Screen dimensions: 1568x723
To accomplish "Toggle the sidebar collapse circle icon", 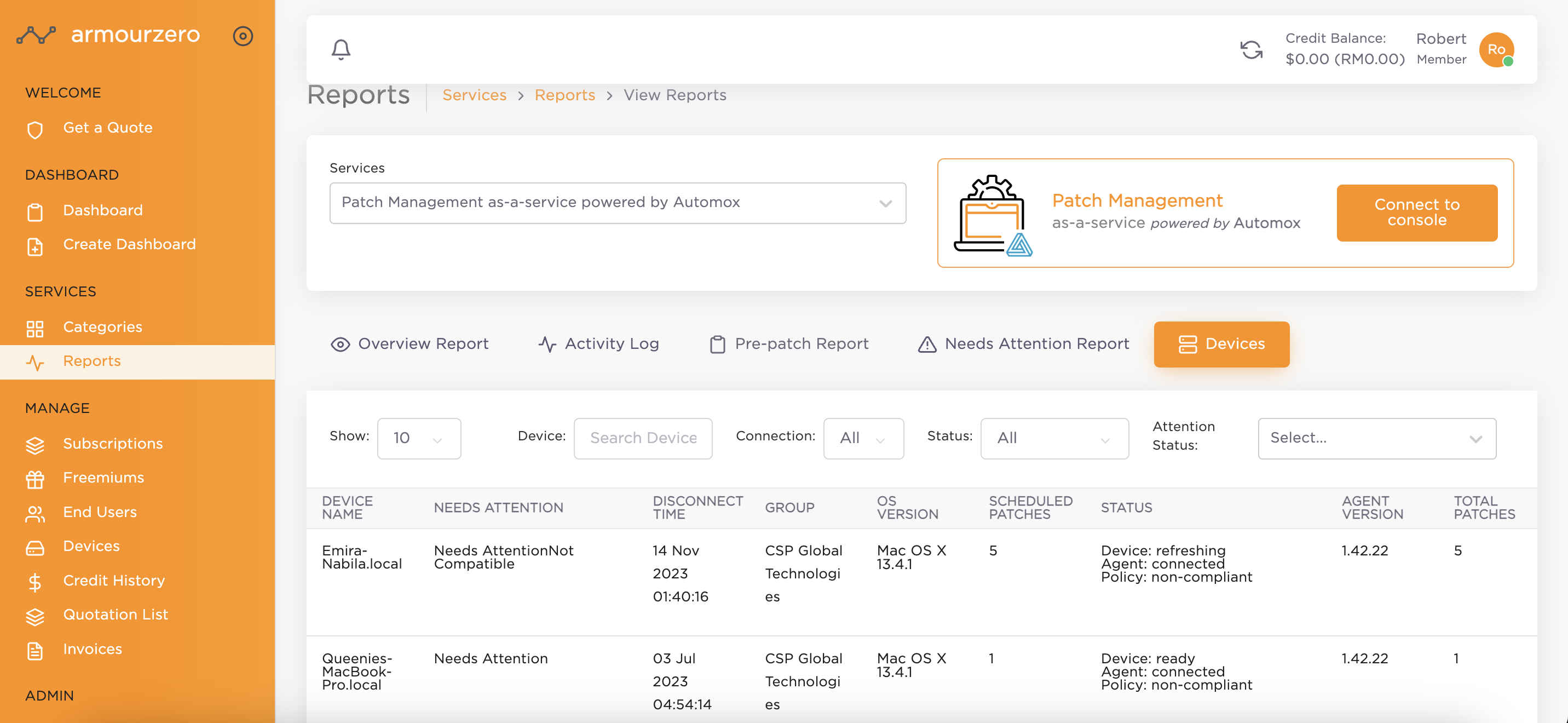I will click(x=243, y=36).
